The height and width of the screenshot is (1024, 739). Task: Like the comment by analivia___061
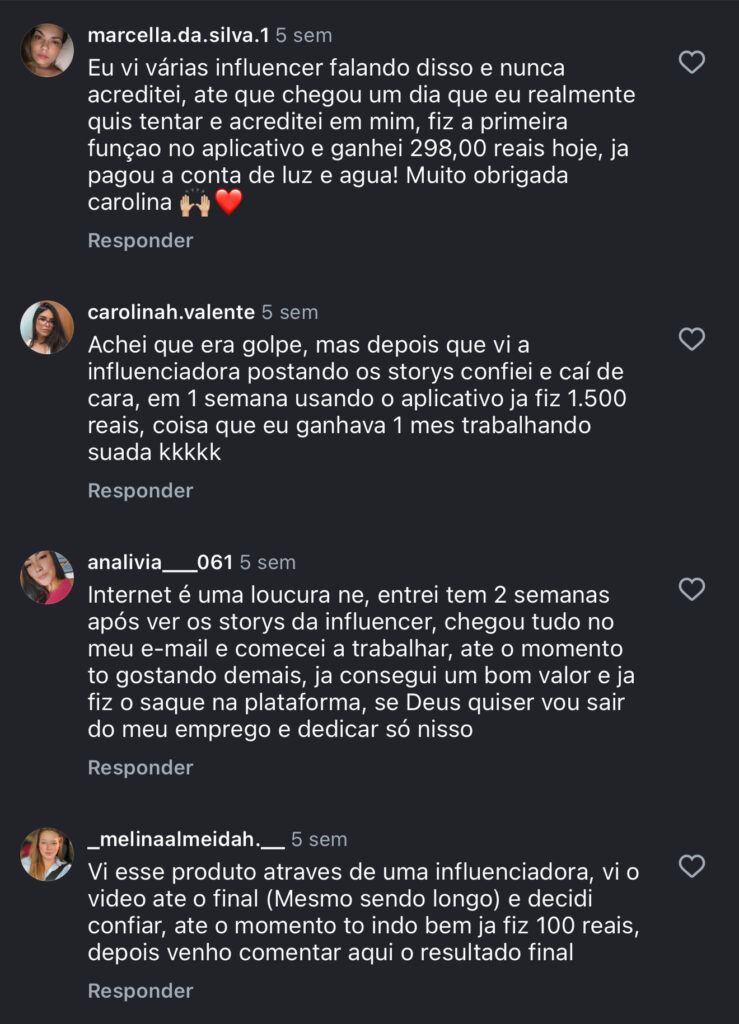click(x=692, y=589)
